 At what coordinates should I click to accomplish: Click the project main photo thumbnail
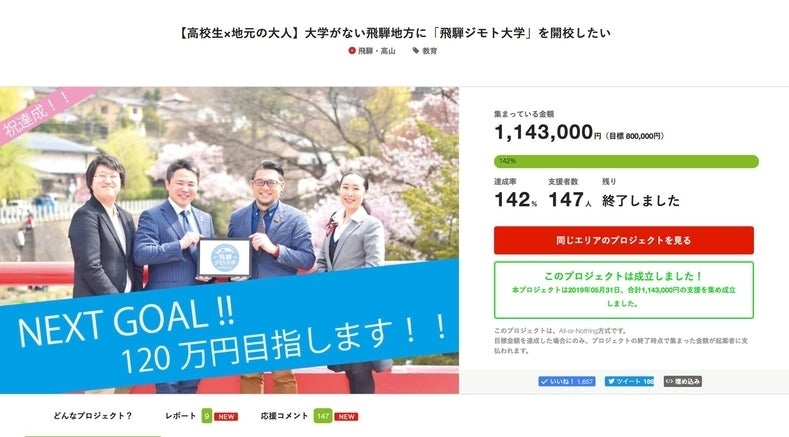pos(229,240)
